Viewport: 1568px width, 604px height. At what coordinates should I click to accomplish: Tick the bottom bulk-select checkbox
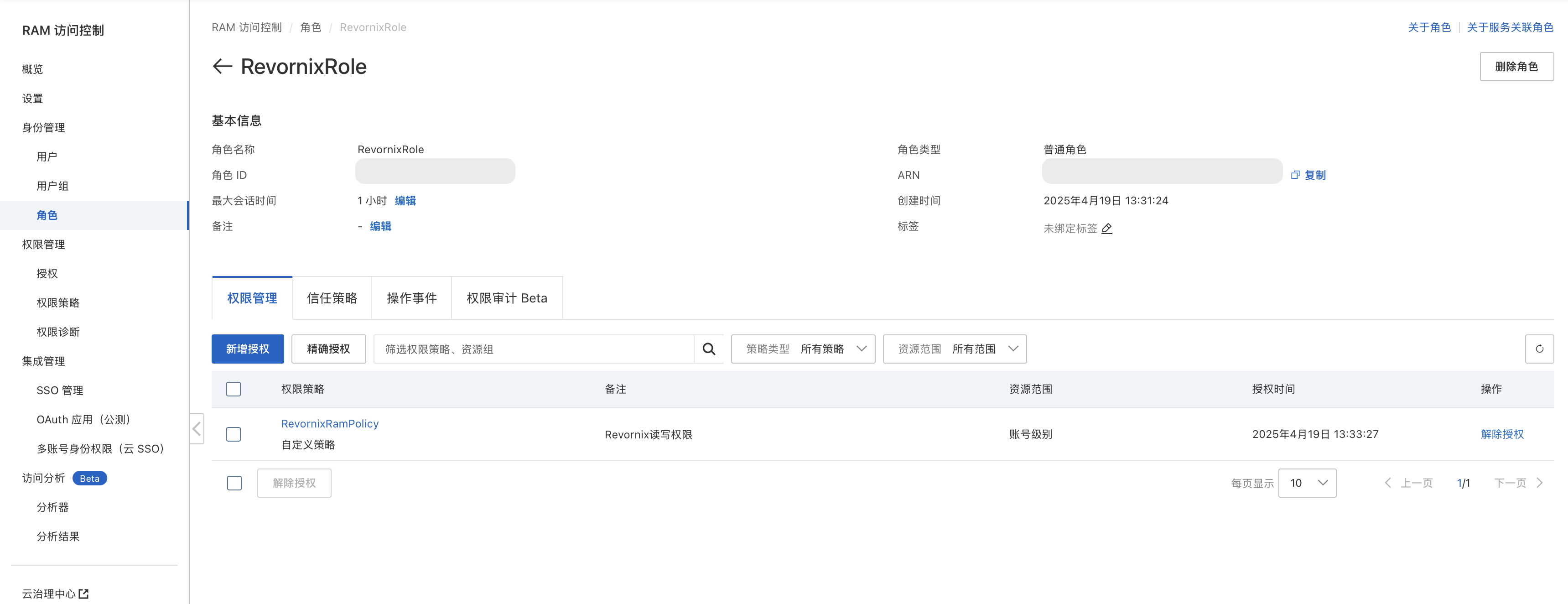click(x=234, y=483)
